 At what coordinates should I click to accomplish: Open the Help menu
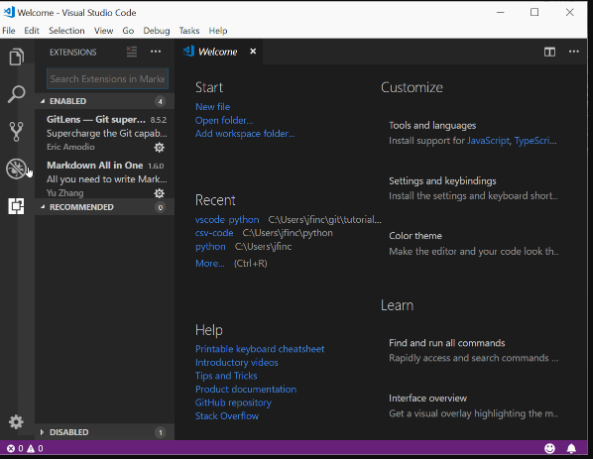(x=218, y=31)
